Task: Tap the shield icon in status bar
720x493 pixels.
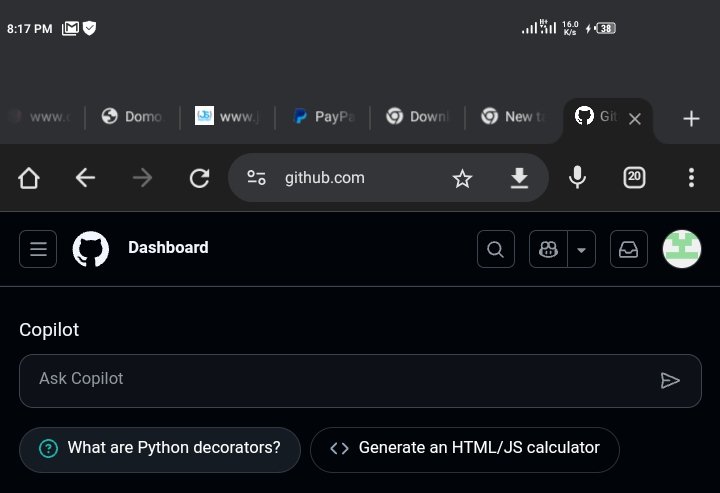Action: click(90, 28)
